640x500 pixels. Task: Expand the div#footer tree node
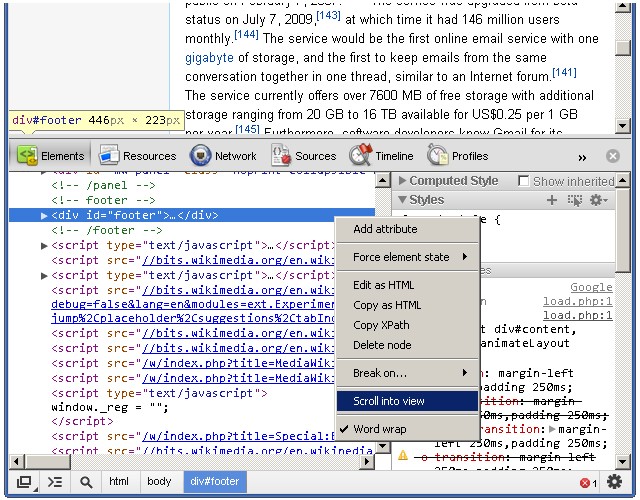tap(44, 215)
